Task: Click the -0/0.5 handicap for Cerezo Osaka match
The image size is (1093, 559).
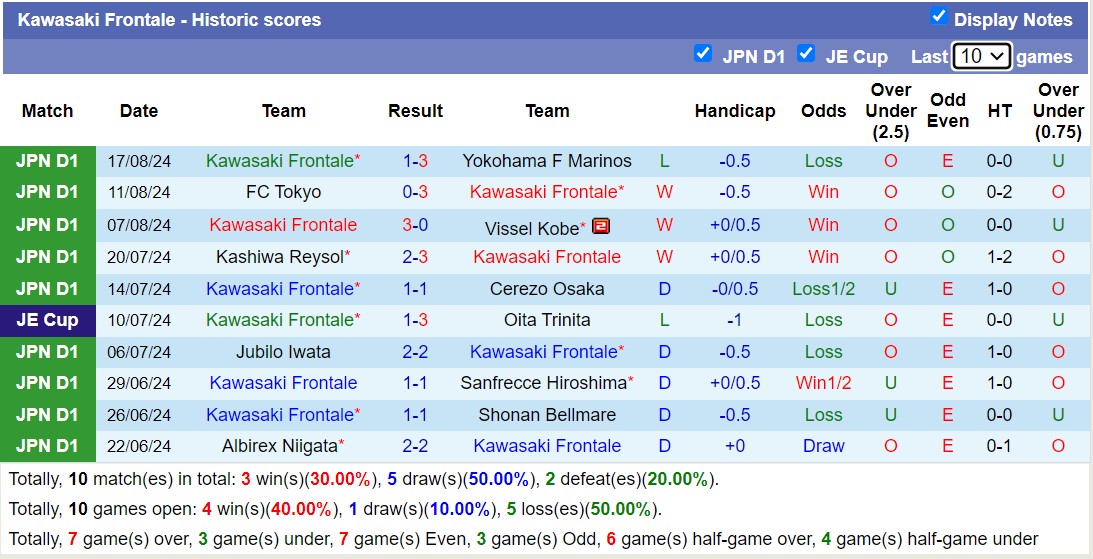Action: point(735,289)
